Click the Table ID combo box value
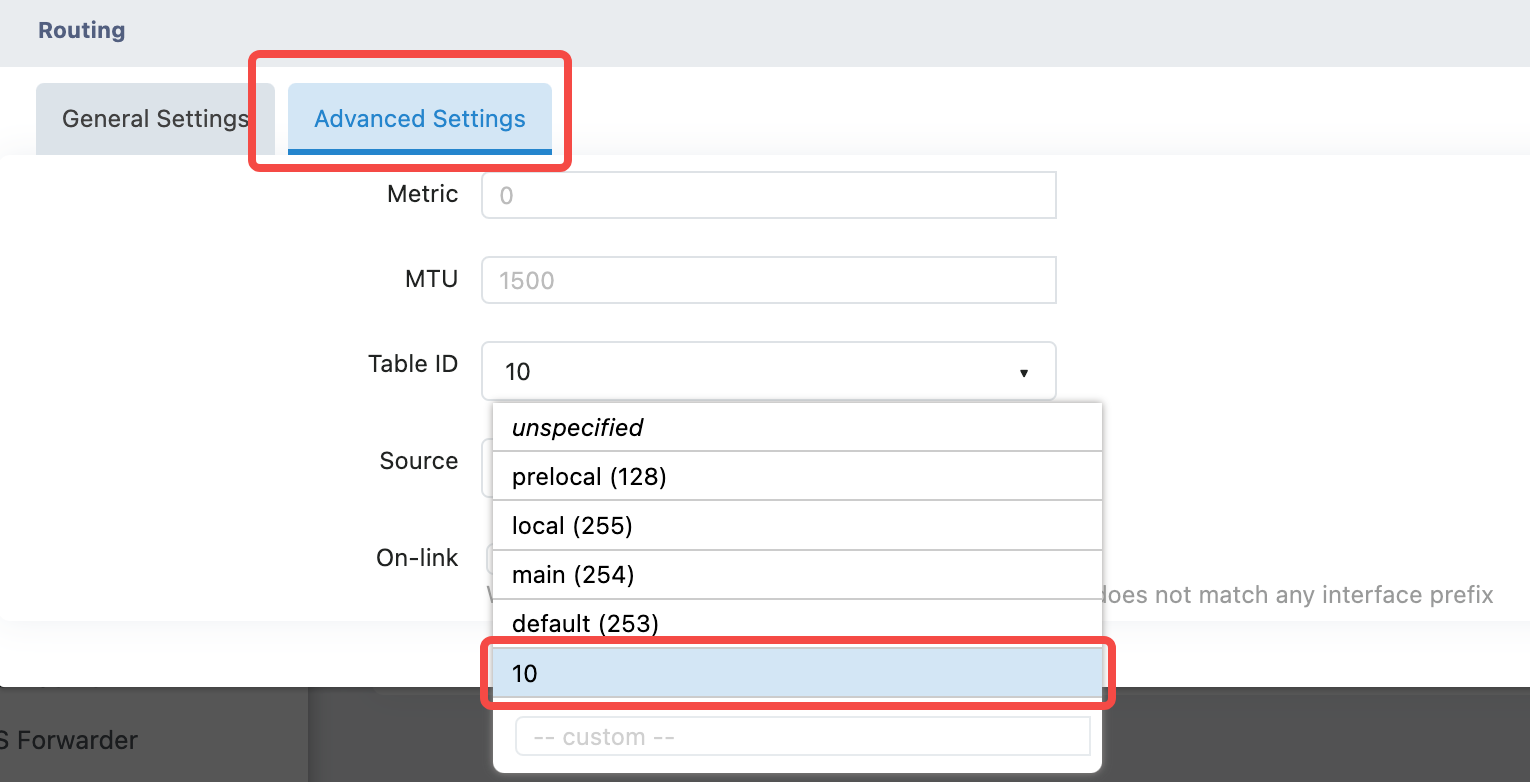 tap(750, 372)
